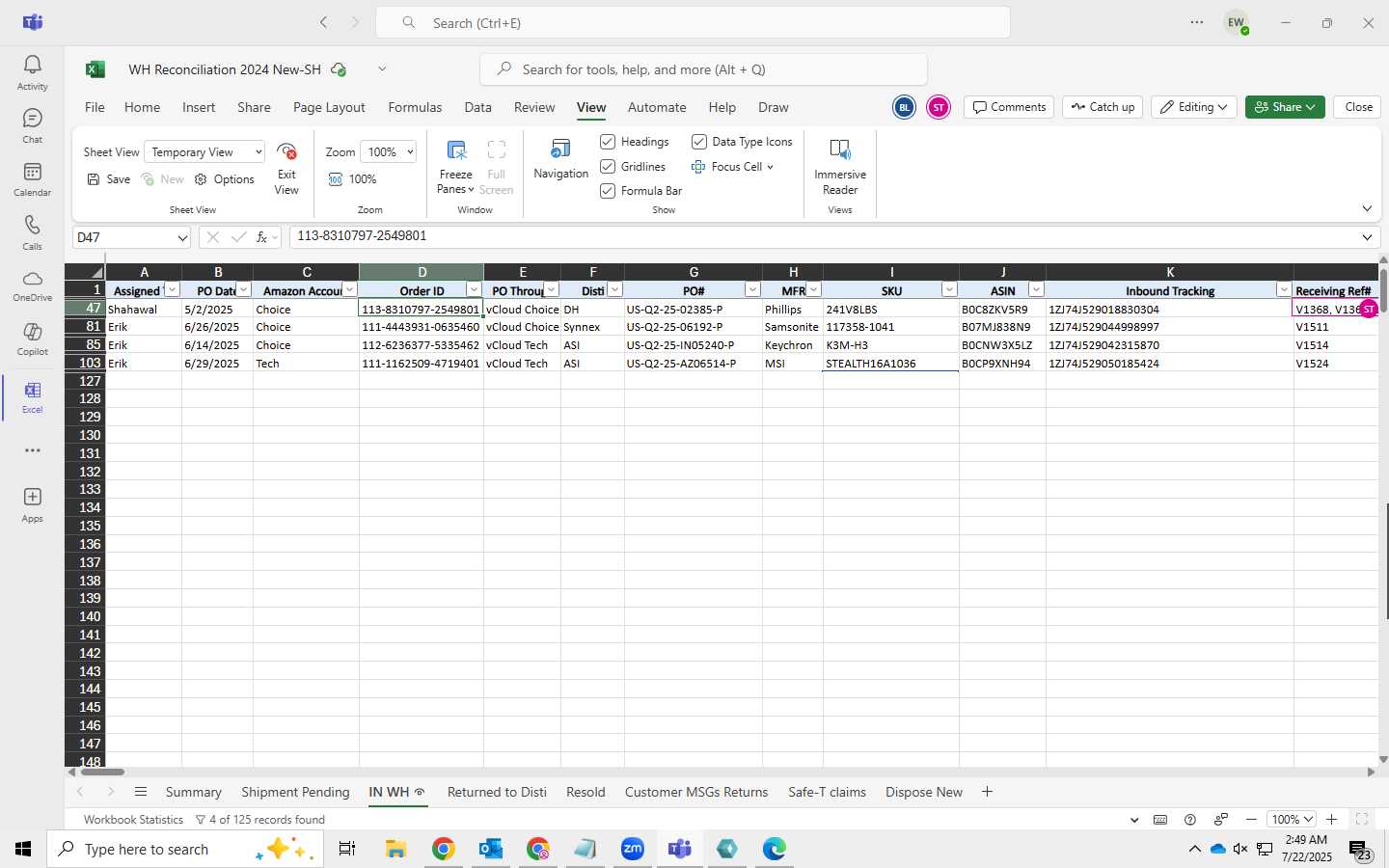Open Activity in Teams sidebar
This screenshot has width=1389, height=868.
(32, 72)
